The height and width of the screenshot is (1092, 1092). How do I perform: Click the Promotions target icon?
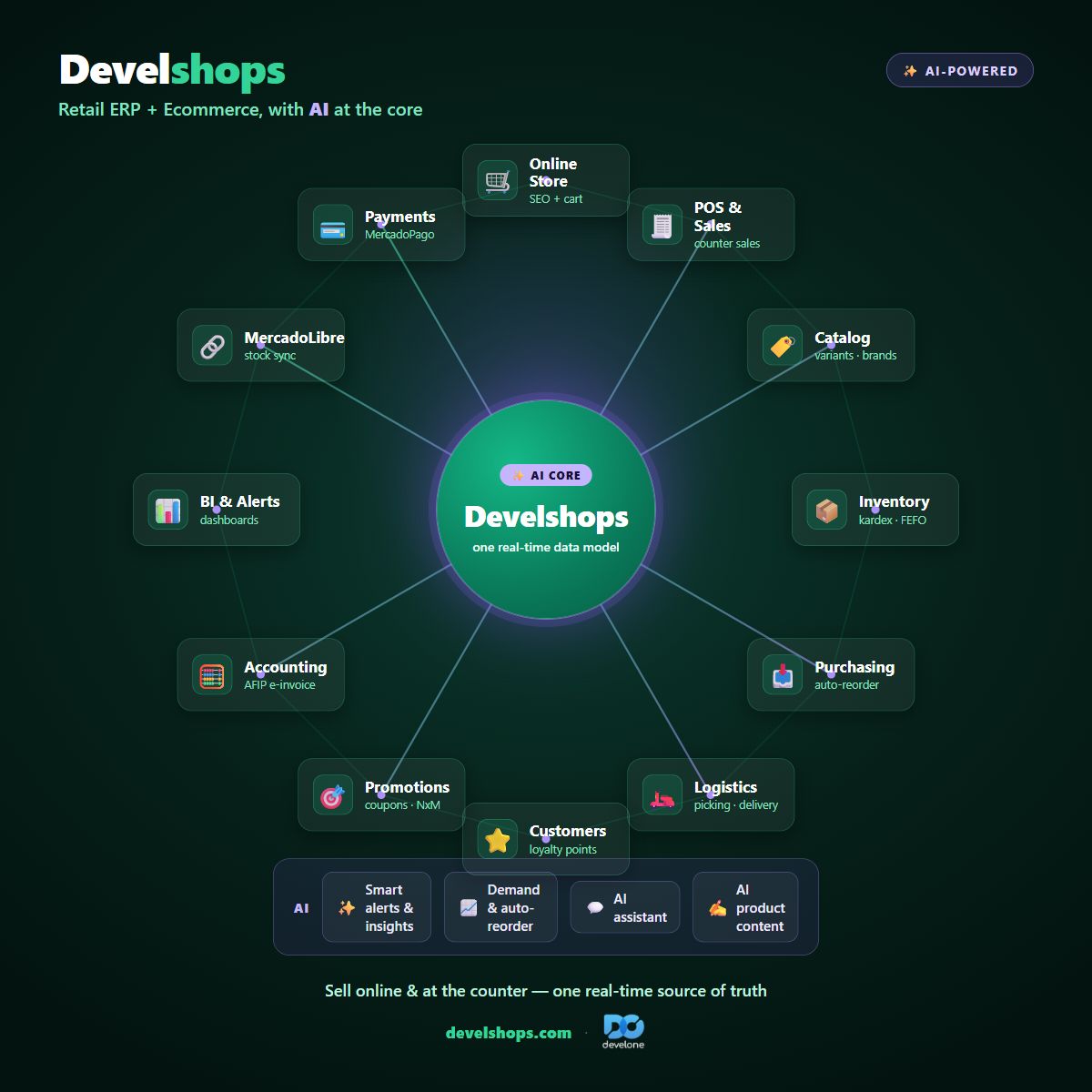(x=332, y=795)
